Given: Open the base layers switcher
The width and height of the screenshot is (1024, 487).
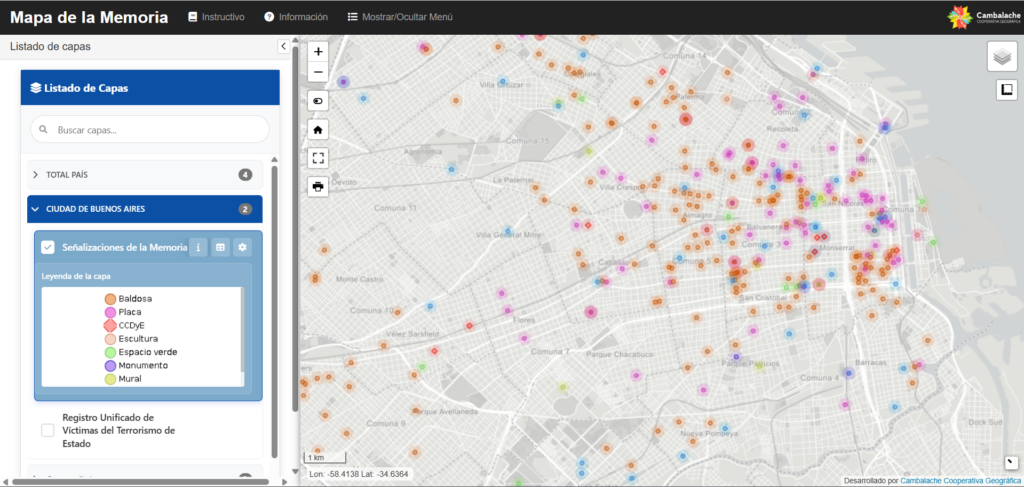Looking at the screenshot, I should tap(1002, 57).
